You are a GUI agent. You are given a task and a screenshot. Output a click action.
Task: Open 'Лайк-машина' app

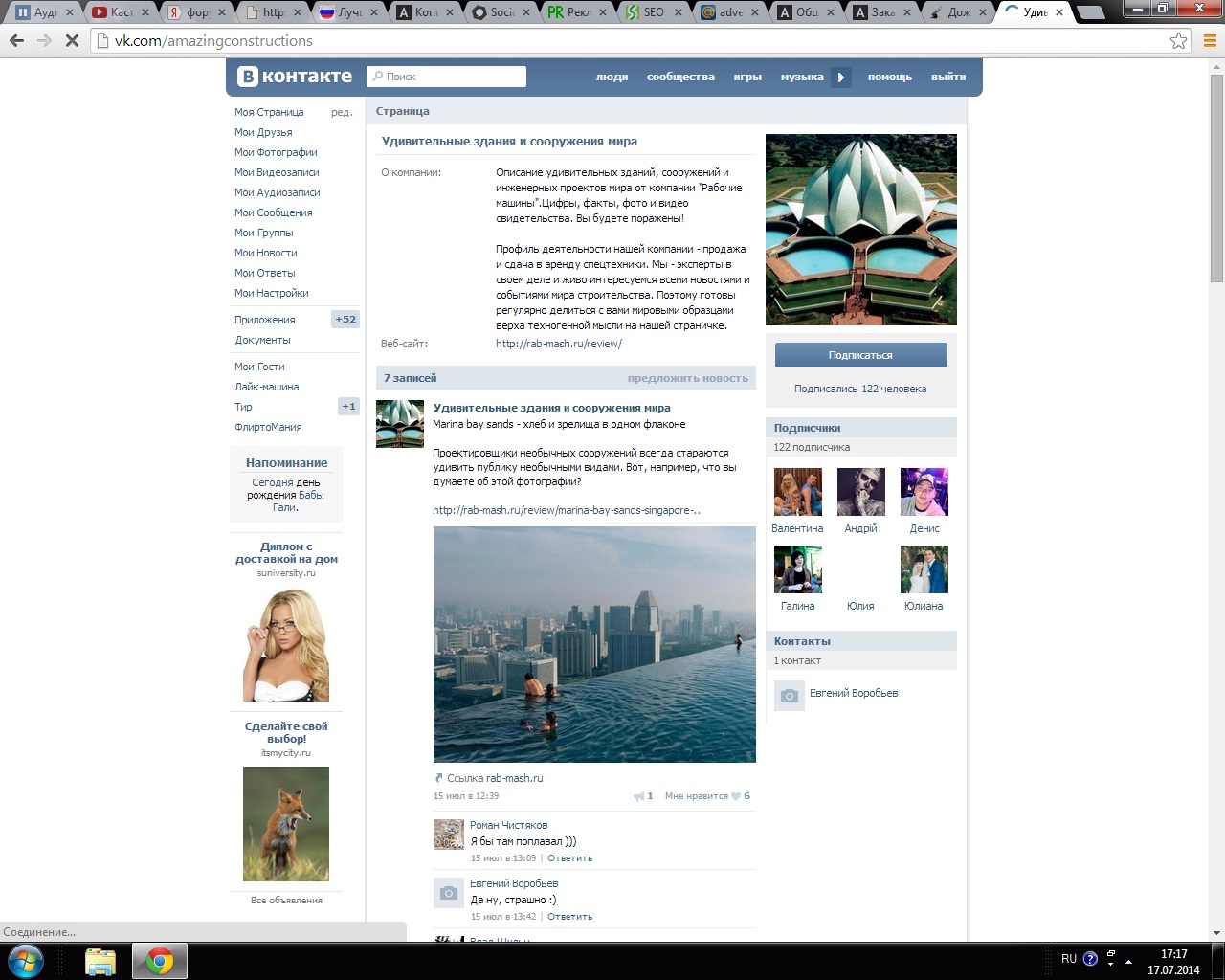267,387
